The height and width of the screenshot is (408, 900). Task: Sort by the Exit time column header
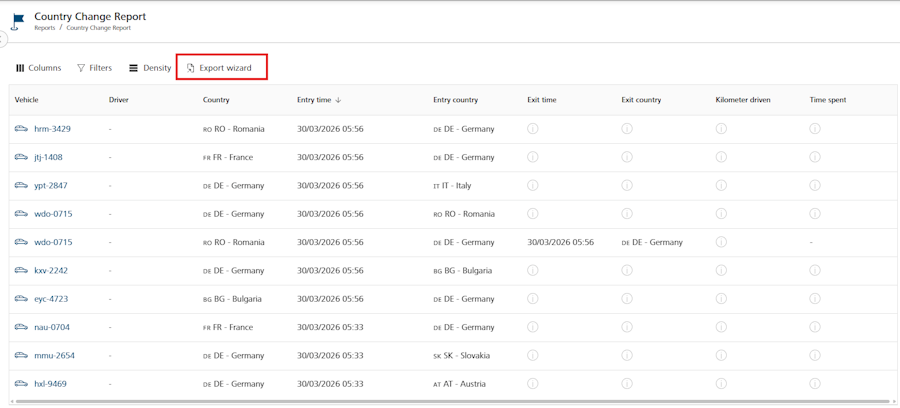pos(542,100)
